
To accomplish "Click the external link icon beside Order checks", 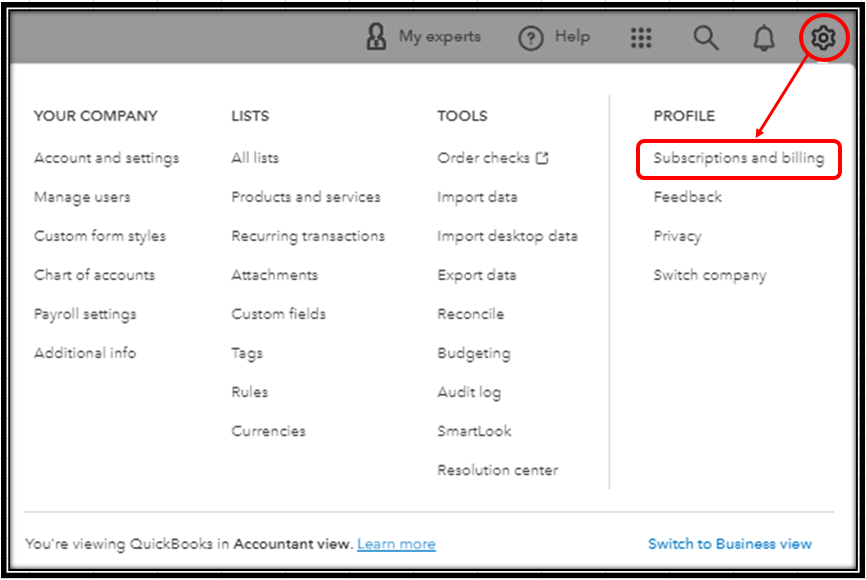I will (x=542, y=158).
